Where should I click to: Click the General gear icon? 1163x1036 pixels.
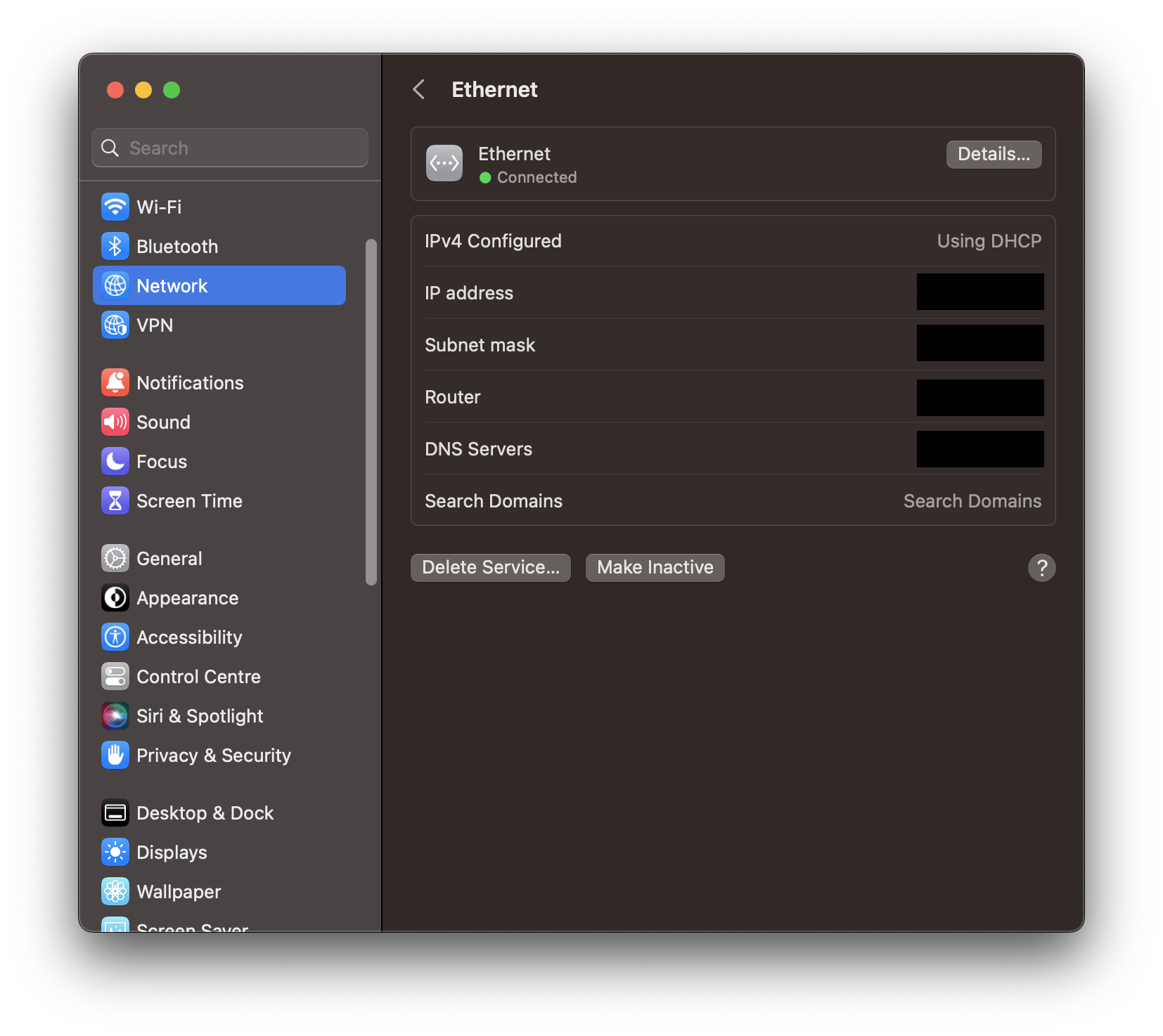click(x=115, y=558)
